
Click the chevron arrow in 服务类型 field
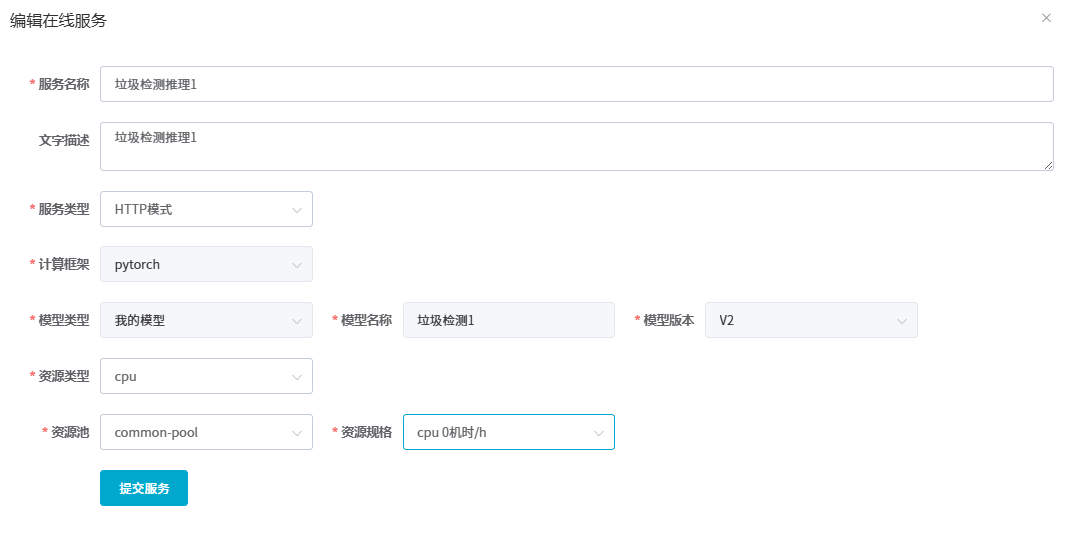(x=297, y=210)
